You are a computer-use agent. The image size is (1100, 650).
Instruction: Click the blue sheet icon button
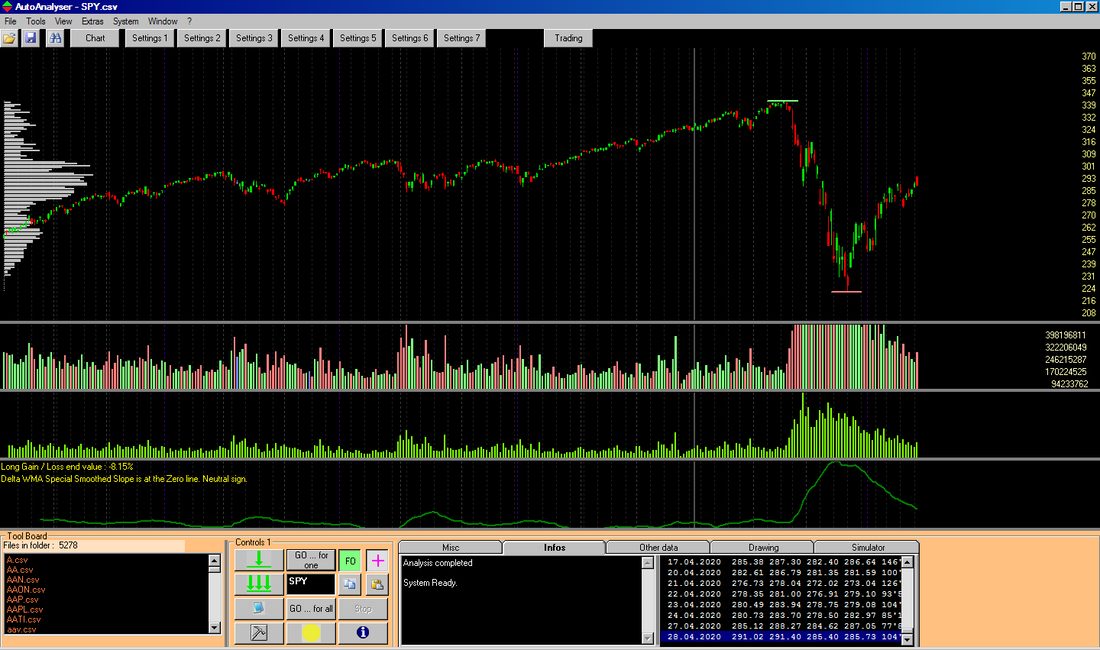coord(259,608)
